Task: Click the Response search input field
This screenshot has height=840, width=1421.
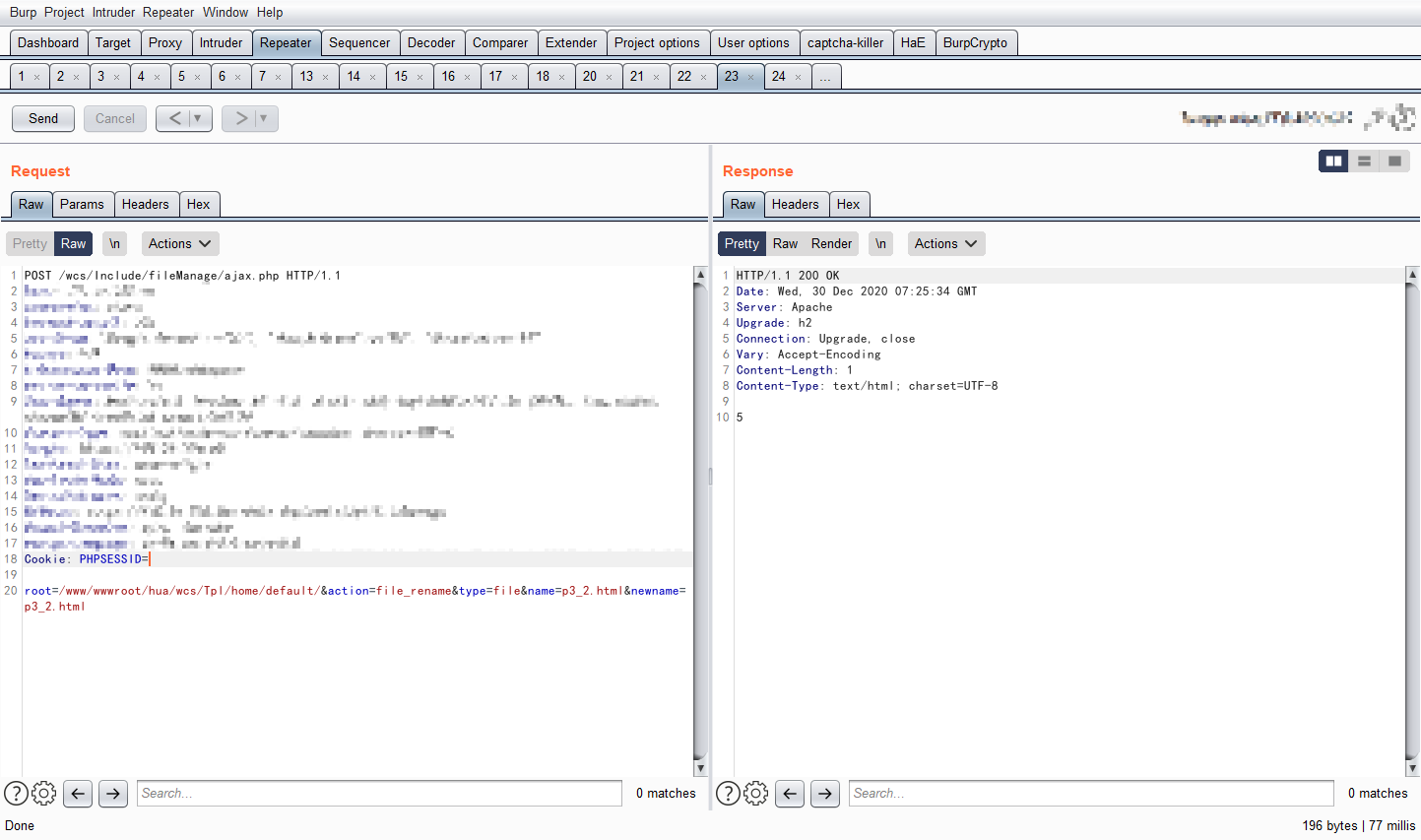Action: 1091,793
